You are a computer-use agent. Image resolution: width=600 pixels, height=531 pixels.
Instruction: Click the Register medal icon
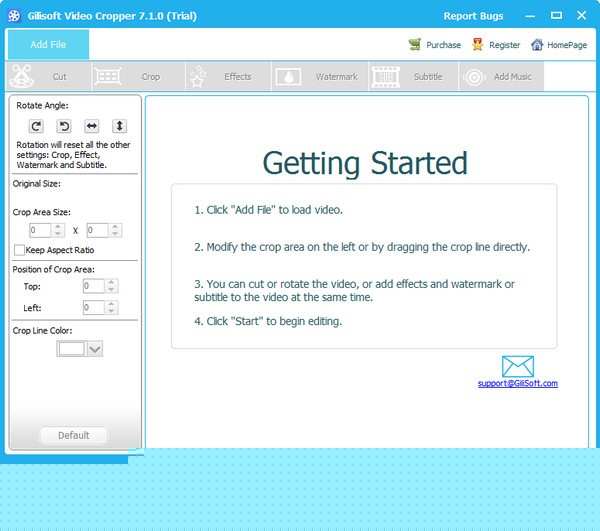point(478,45)
